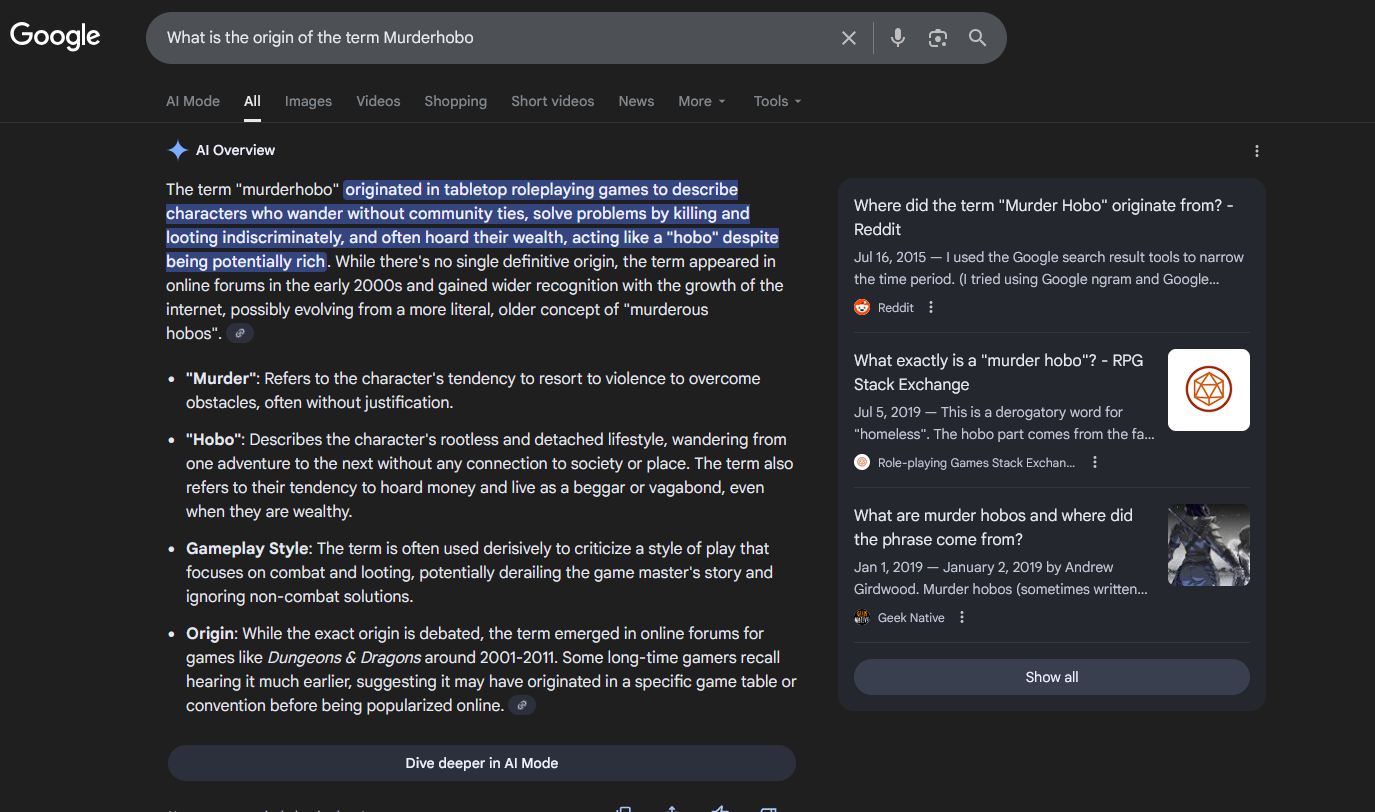Switch to the News tab
Screen dimensions: 1375x812
coord(636,101)
